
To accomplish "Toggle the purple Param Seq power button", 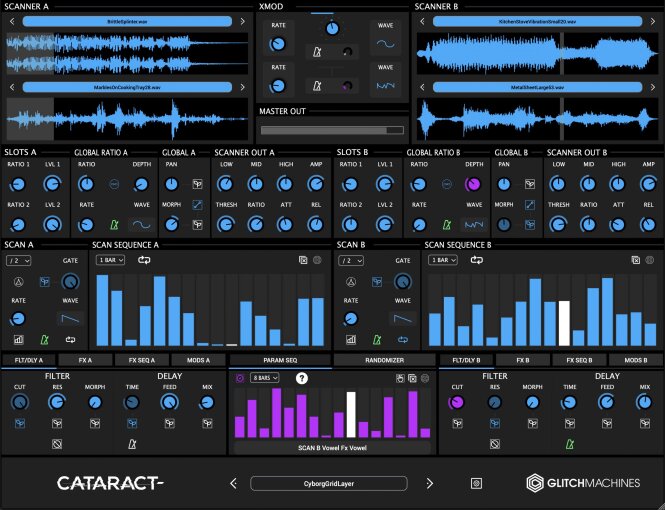I will 240,378.
